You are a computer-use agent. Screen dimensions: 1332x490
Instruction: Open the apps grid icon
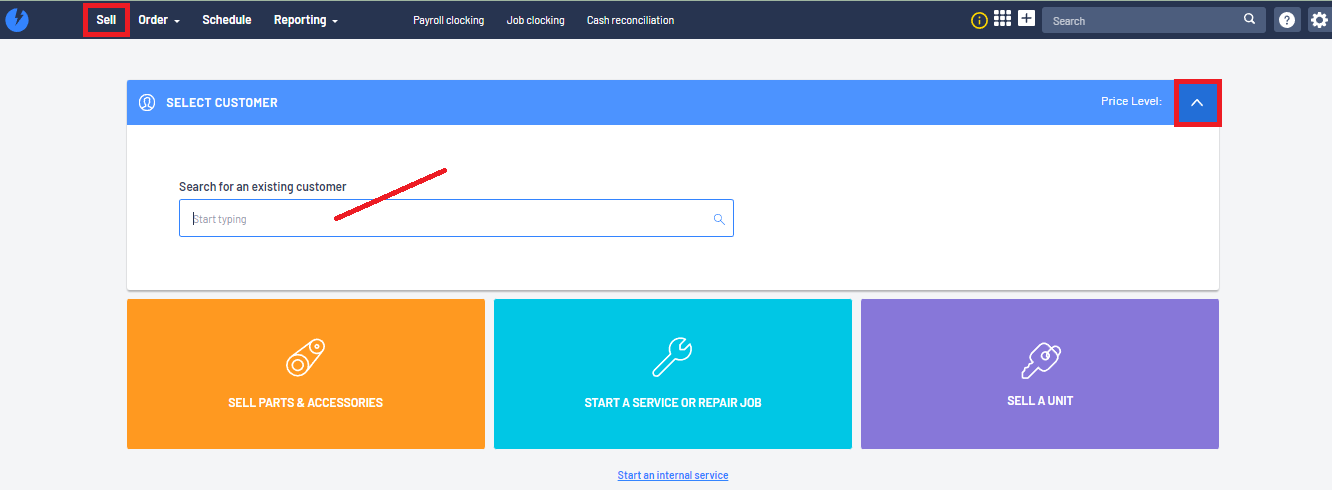(1002, 19)
